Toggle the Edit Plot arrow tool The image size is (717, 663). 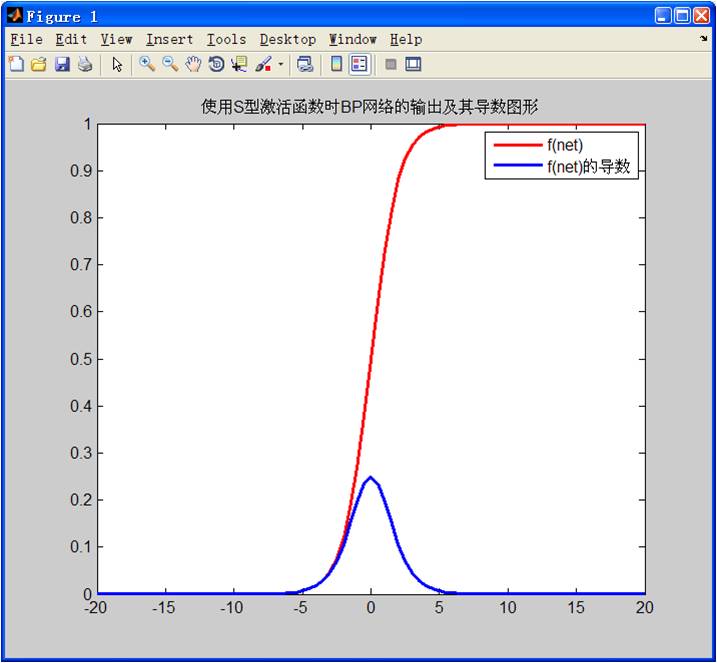tap(117, 64)
